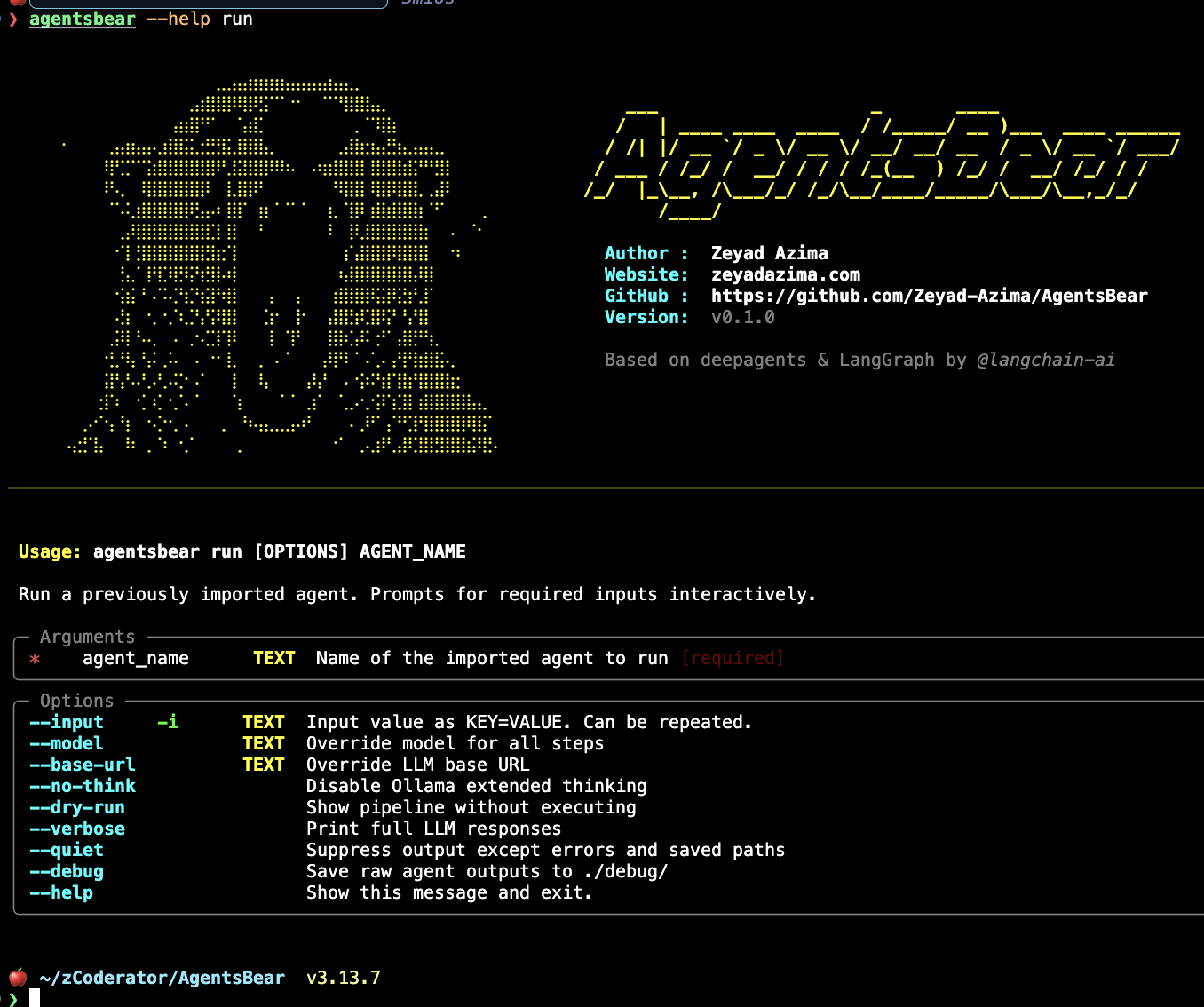
Task: Click the red apple emoji in the status line
Action: point(18,977)
